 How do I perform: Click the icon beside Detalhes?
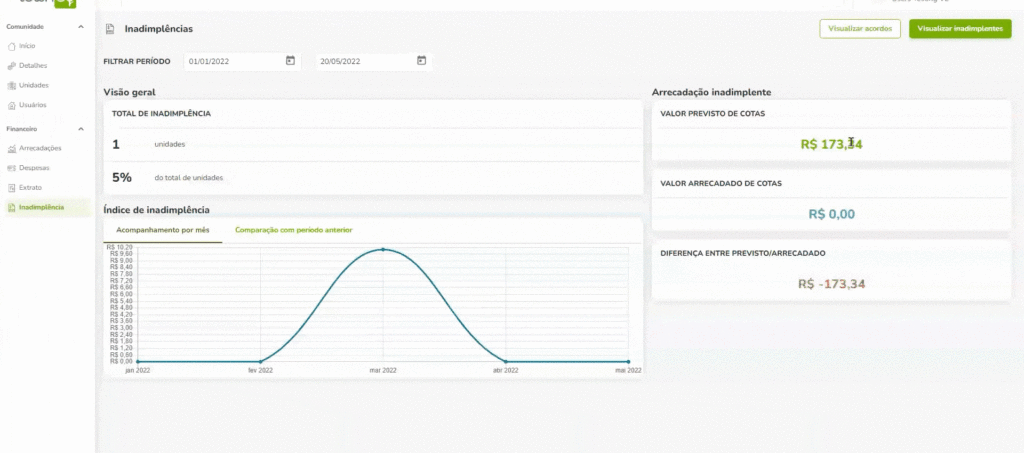[x=11, y=66]
